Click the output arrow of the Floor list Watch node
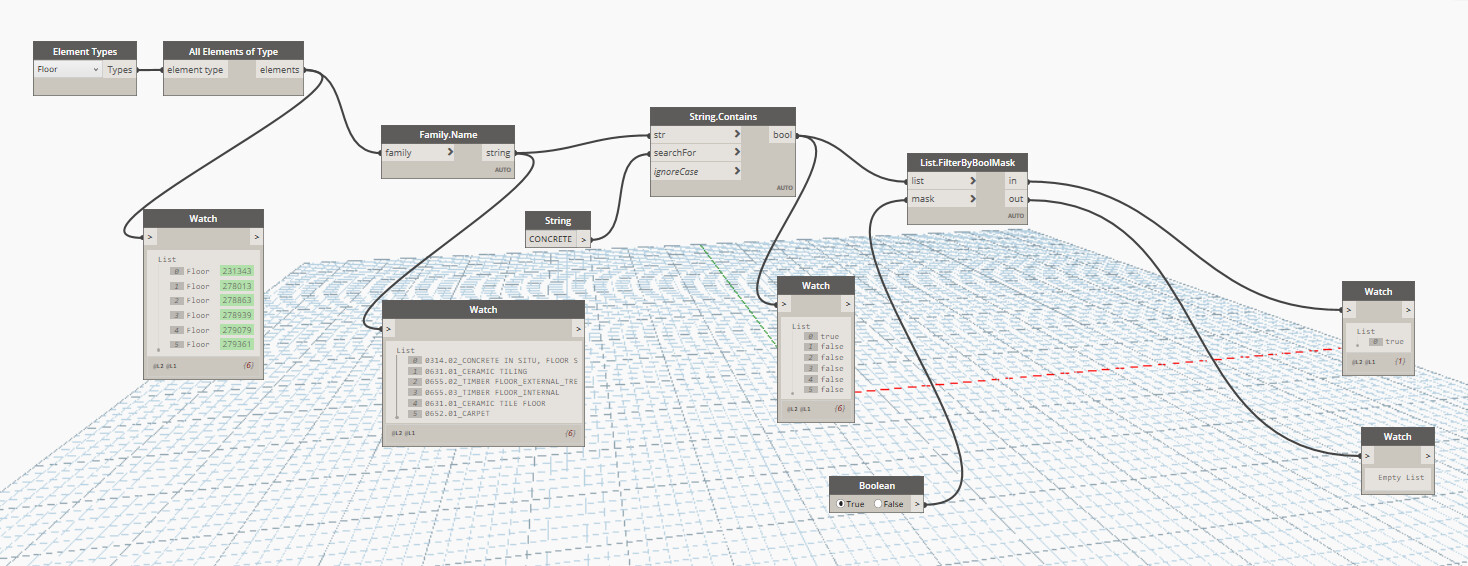The width and height of the screenshot is (1468, 566). tap(256, 237)
